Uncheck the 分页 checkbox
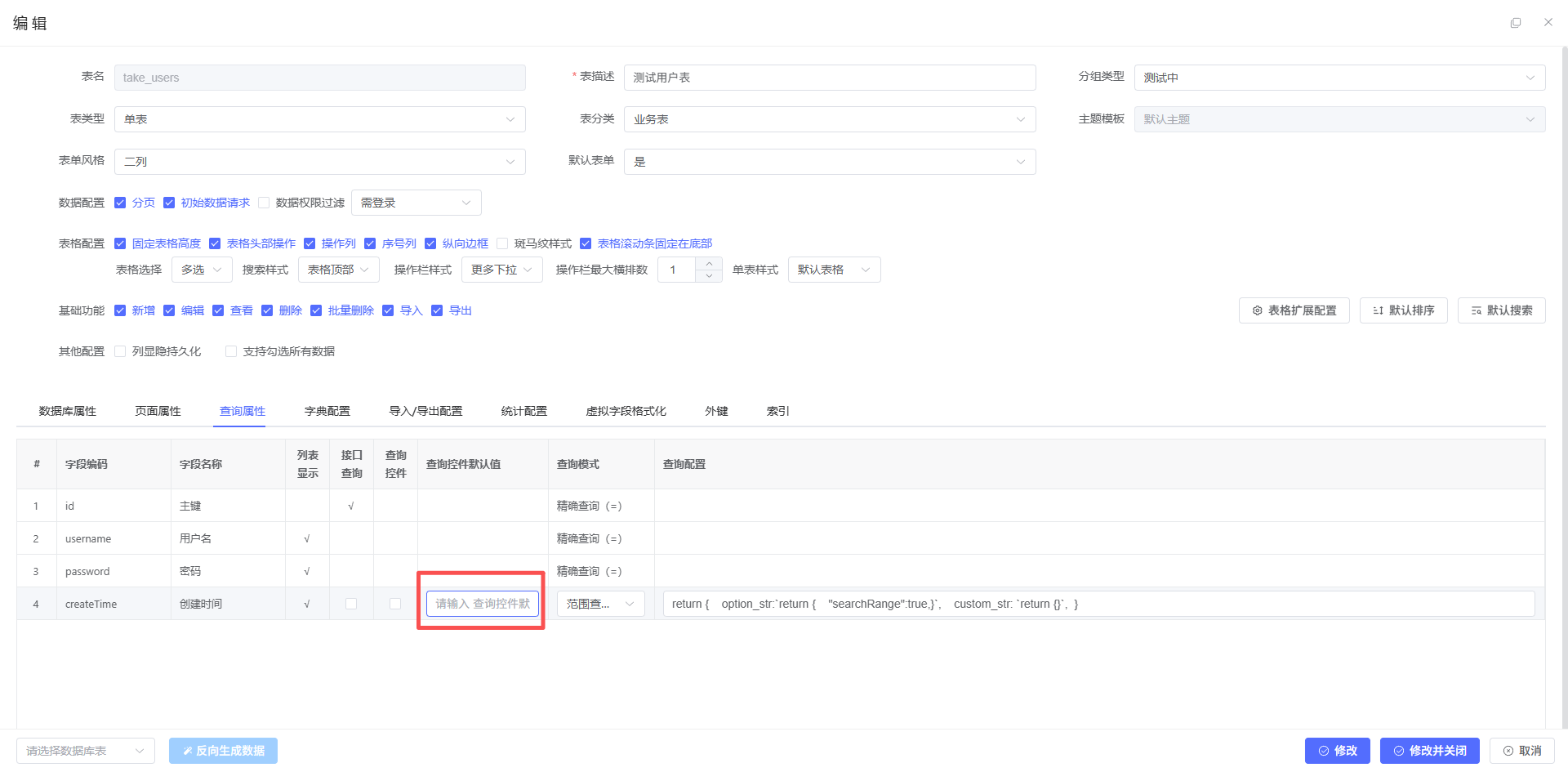Image resolution: width=1568 pixels, height=772 pixels. (x=120, y=203)
